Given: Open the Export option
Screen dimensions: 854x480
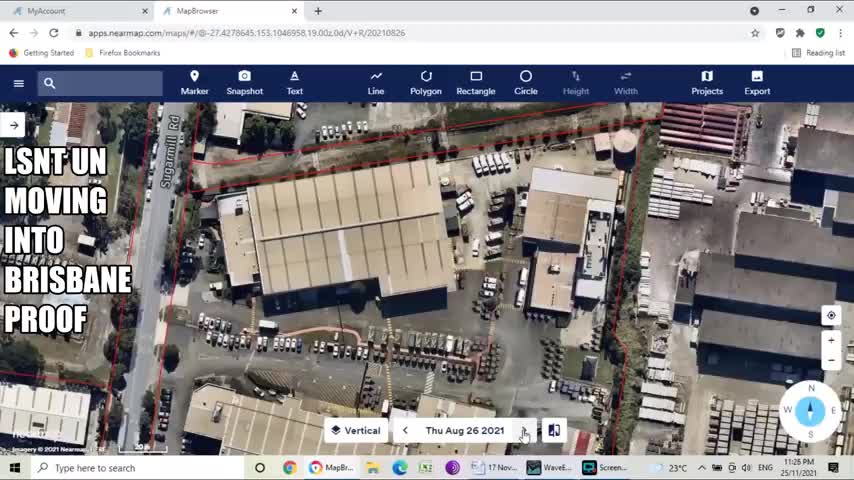Looking at the screenshot, I should 757,83.
